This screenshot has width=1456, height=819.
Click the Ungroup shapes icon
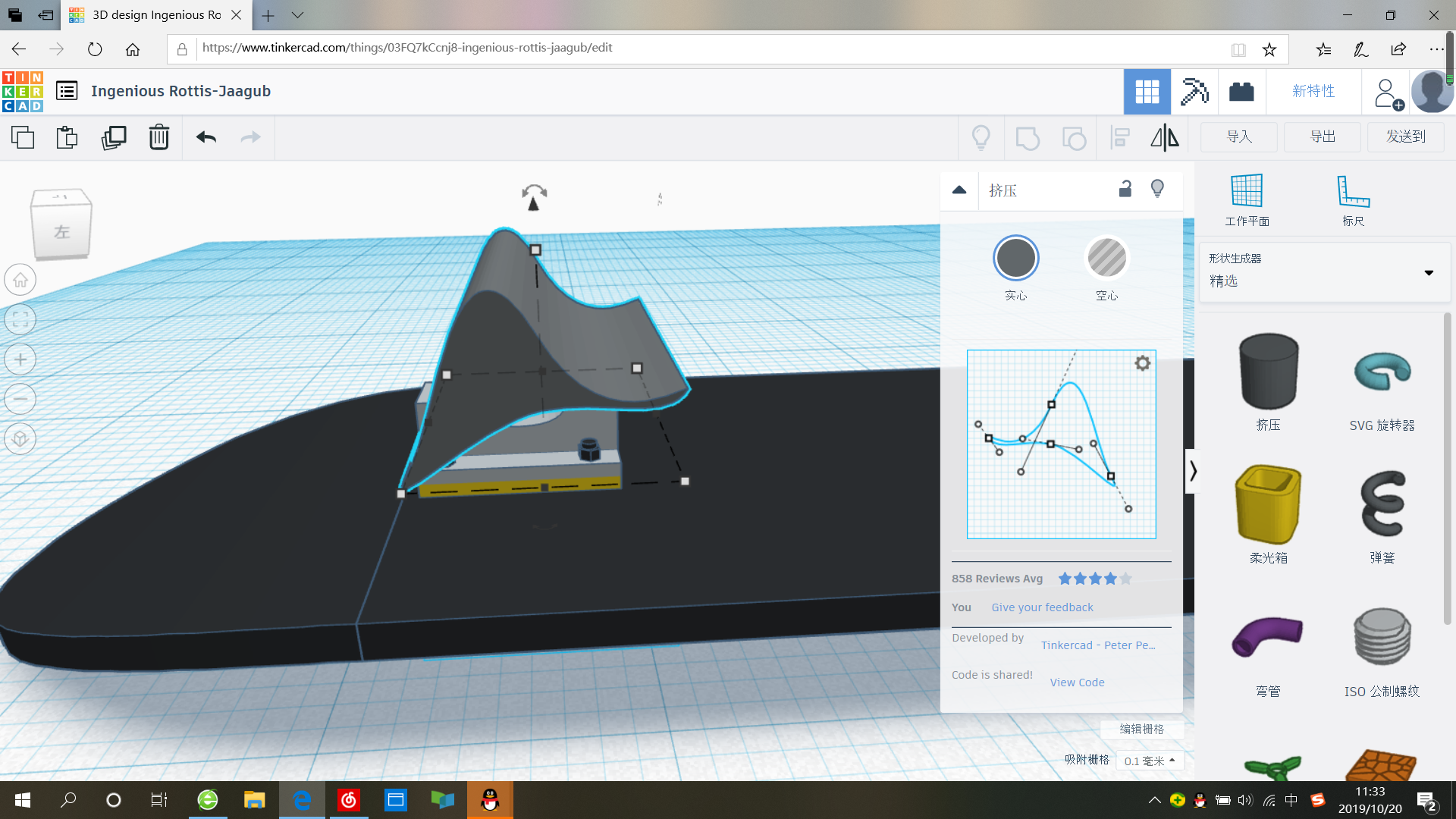click(x=1074, y=138)
